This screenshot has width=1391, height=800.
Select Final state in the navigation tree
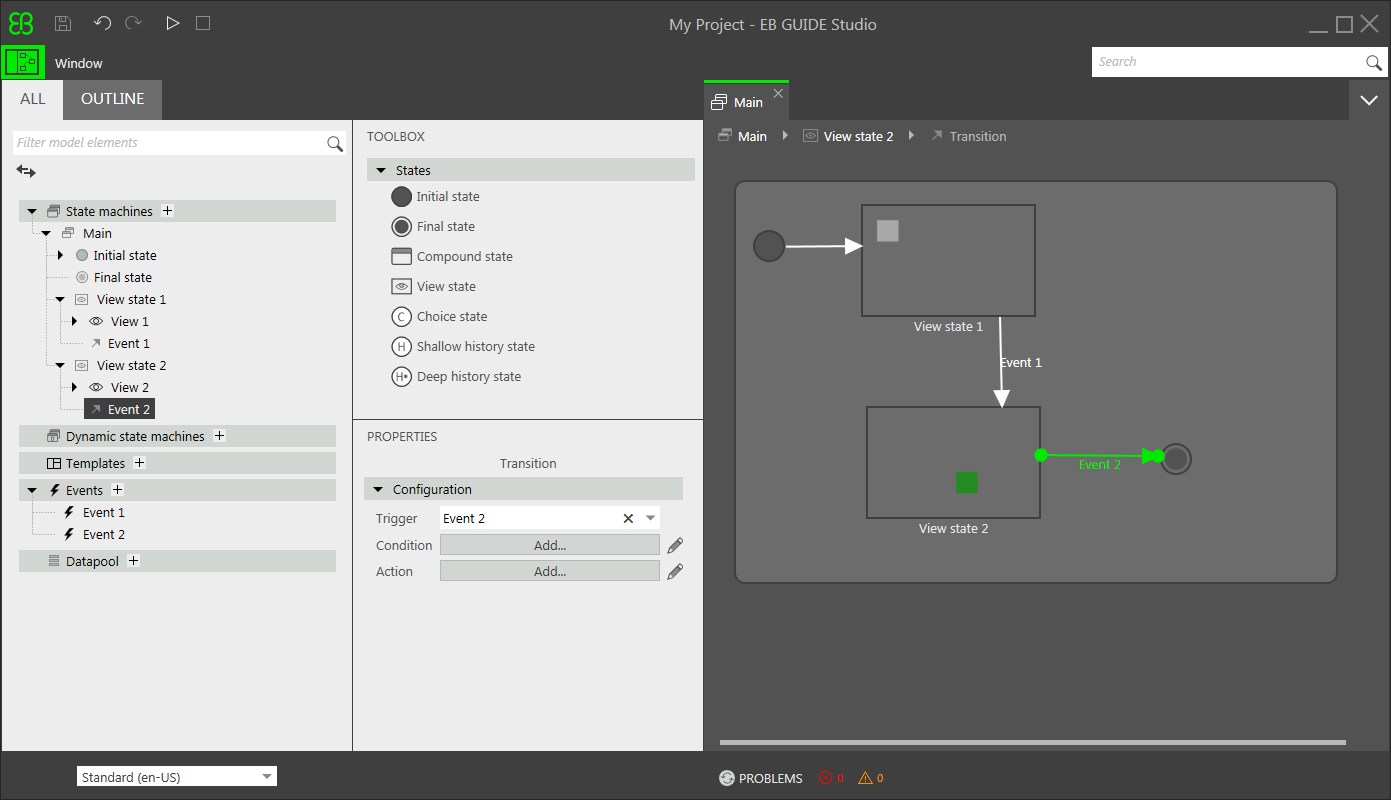pos(123,277)
